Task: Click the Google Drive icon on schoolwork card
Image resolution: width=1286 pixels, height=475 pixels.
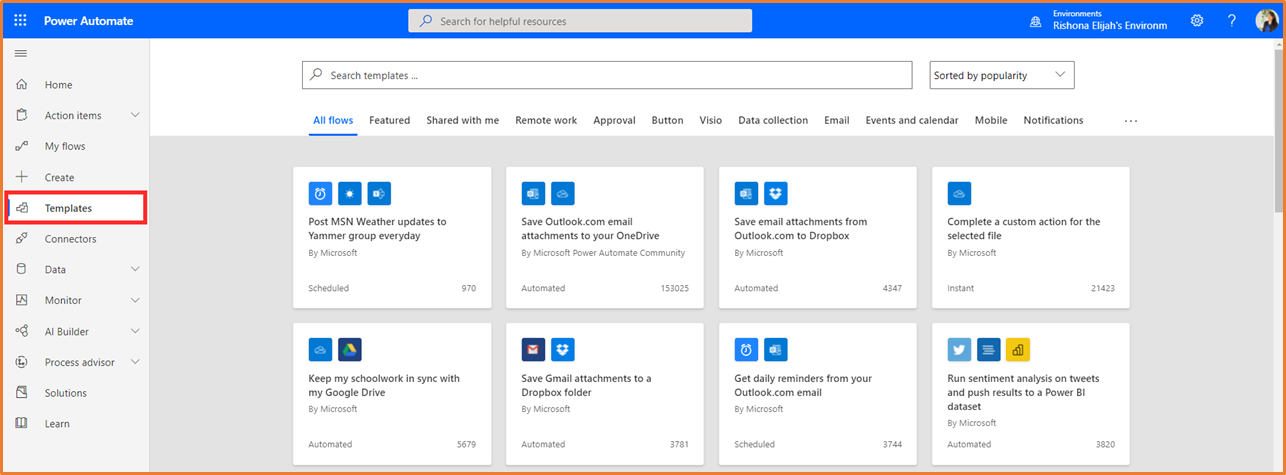Action: coord(350,349)
